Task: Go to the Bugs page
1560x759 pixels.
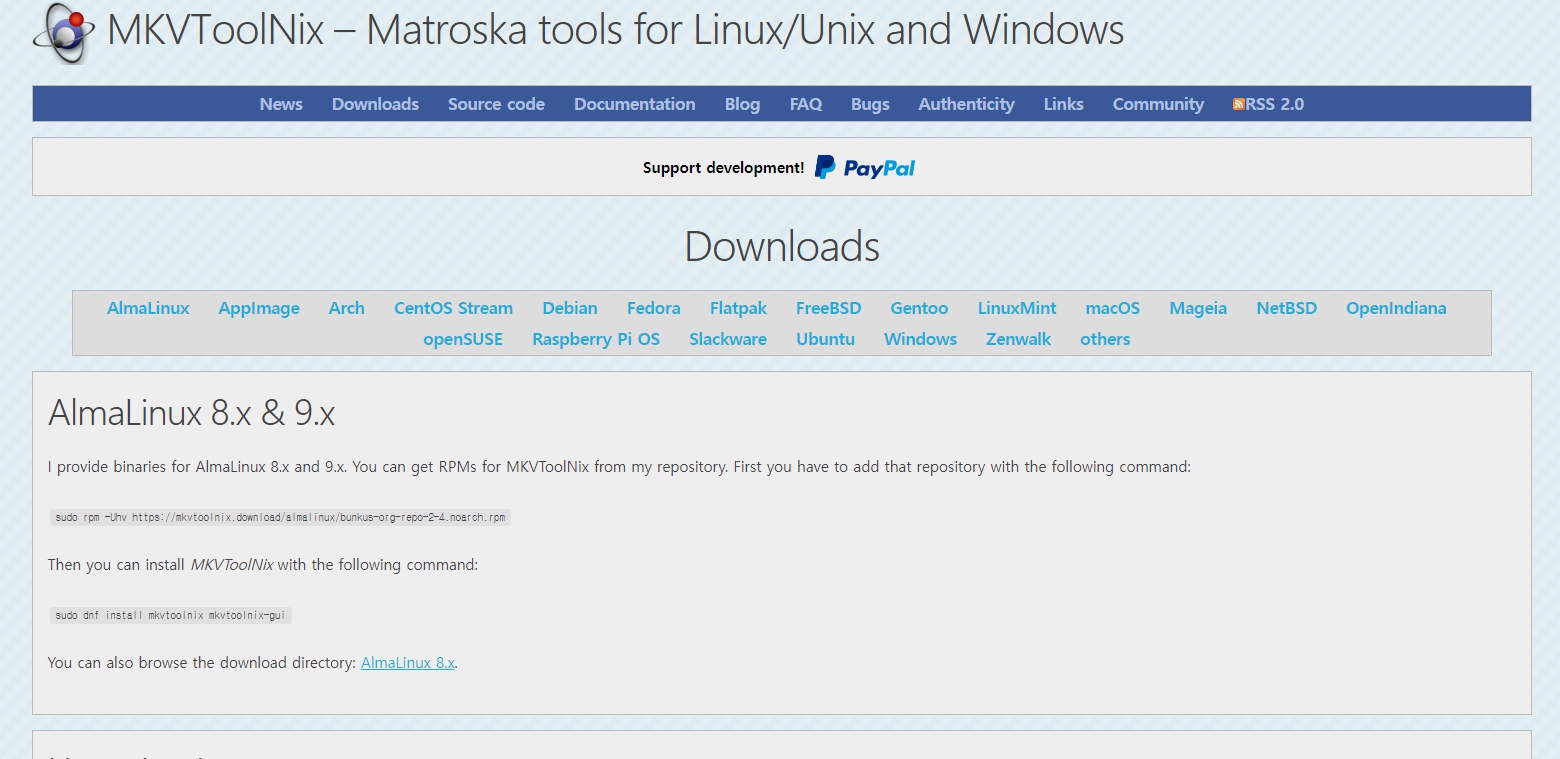Action: click(x=870, y=104)
